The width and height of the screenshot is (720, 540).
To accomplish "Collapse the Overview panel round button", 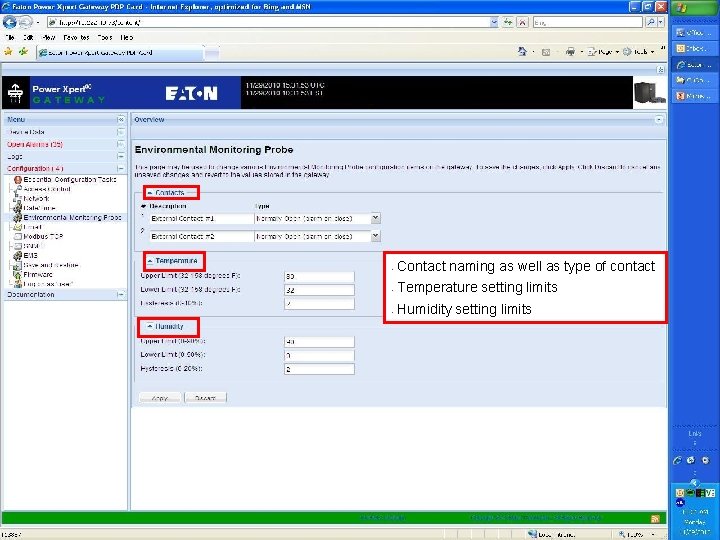I will coord(659,120).
